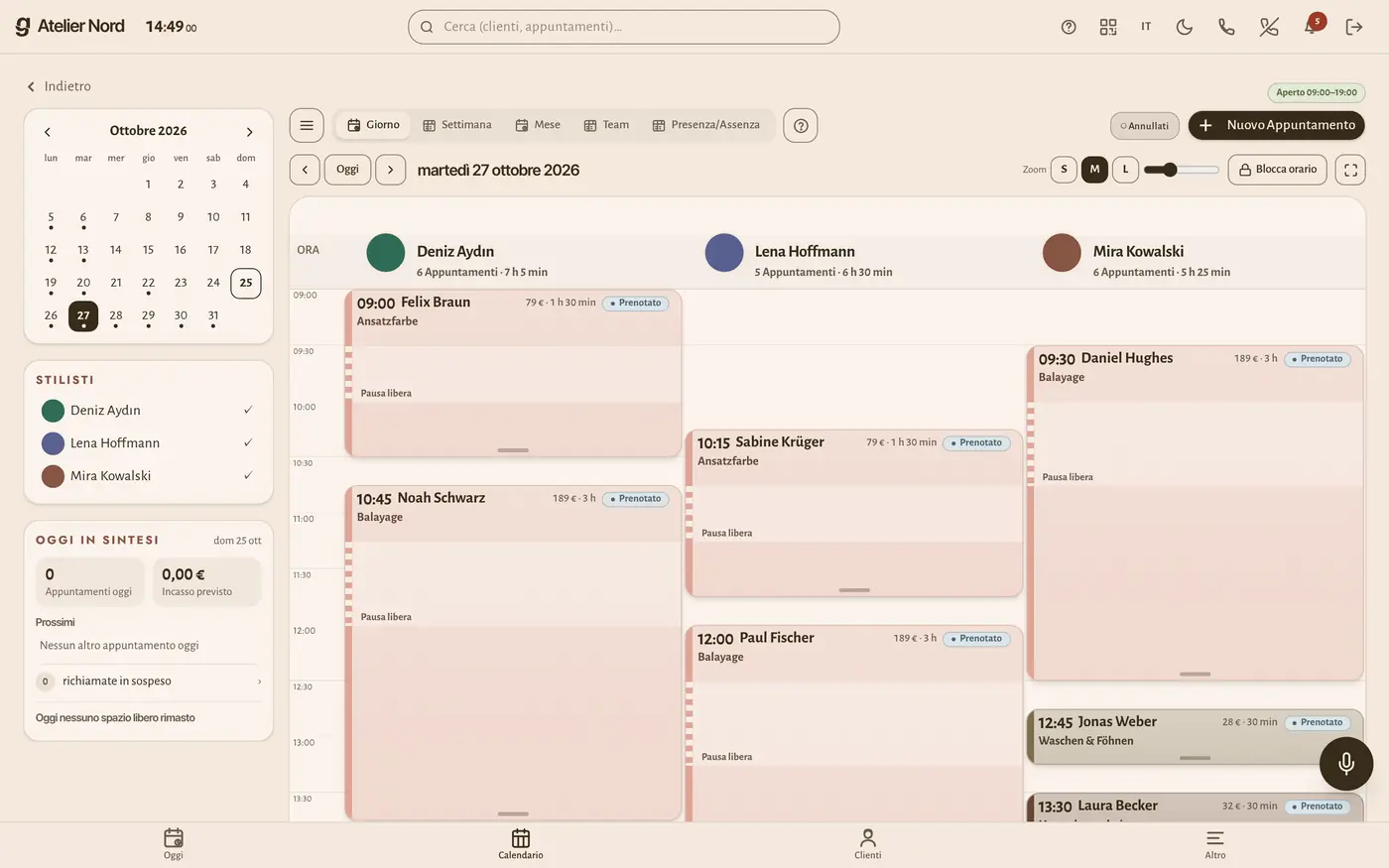Click the search clients and appointments field
This screenshot has height=868, width=1389.
click(624, 27)
